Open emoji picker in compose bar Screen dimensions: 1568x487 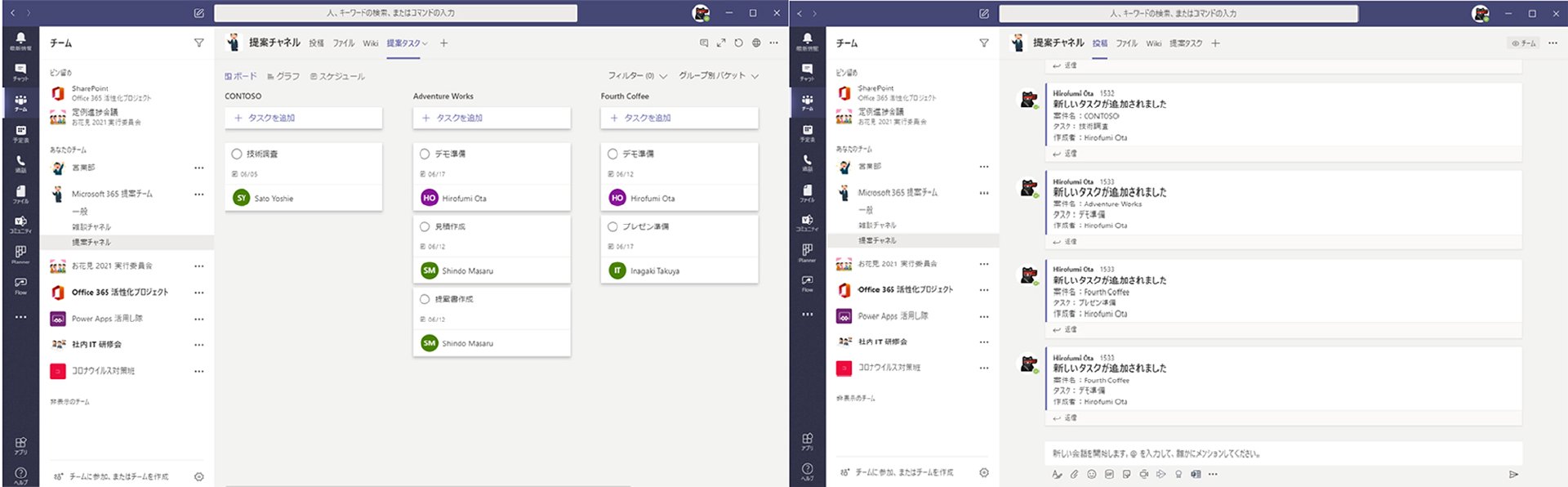1091,474
